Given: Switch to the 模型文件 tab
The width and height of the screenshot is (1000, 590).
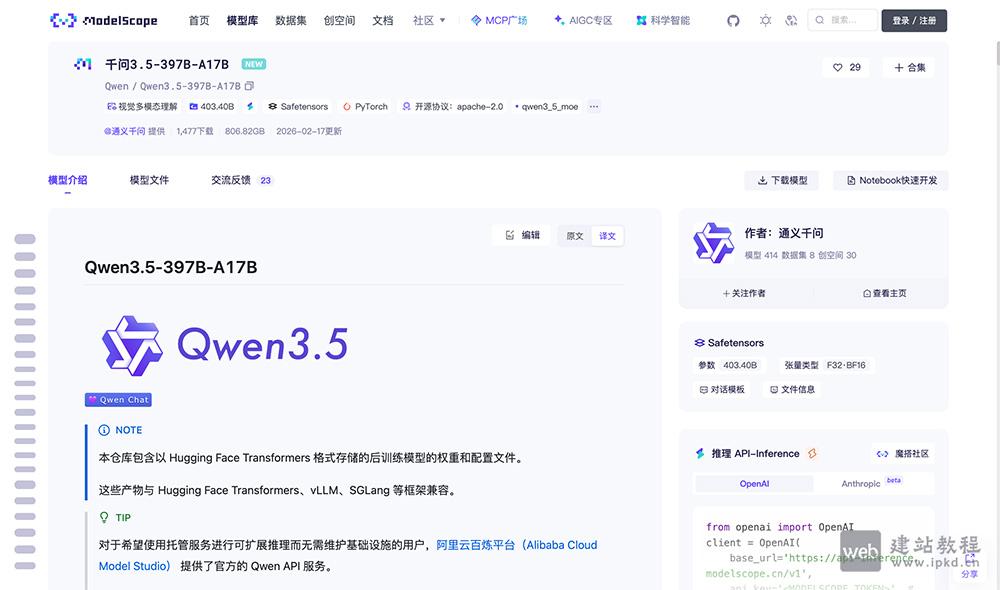Looking at the screenshot, I should 149,180.
